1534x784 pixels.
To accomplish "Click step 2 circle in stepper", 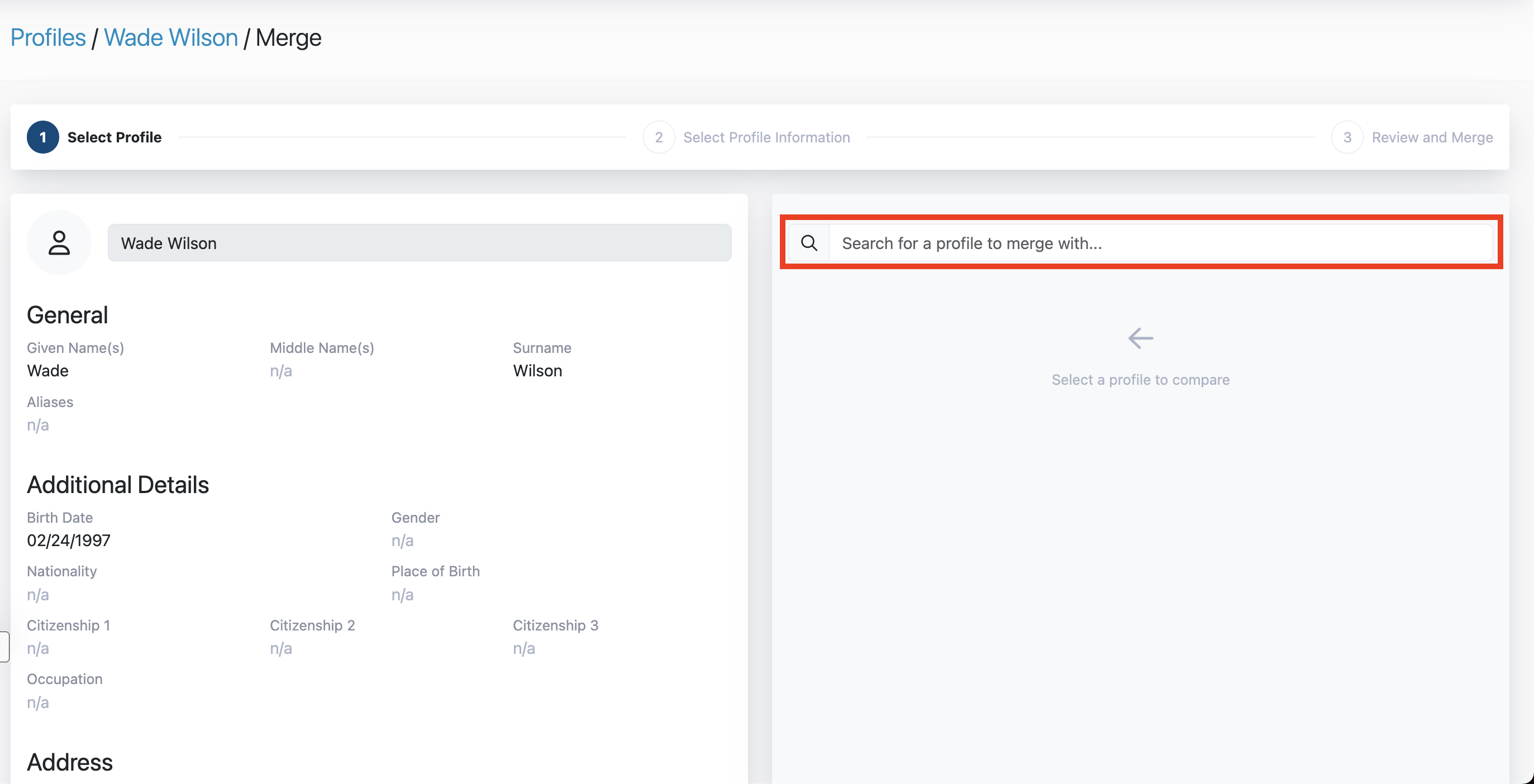I will (659, 137).
